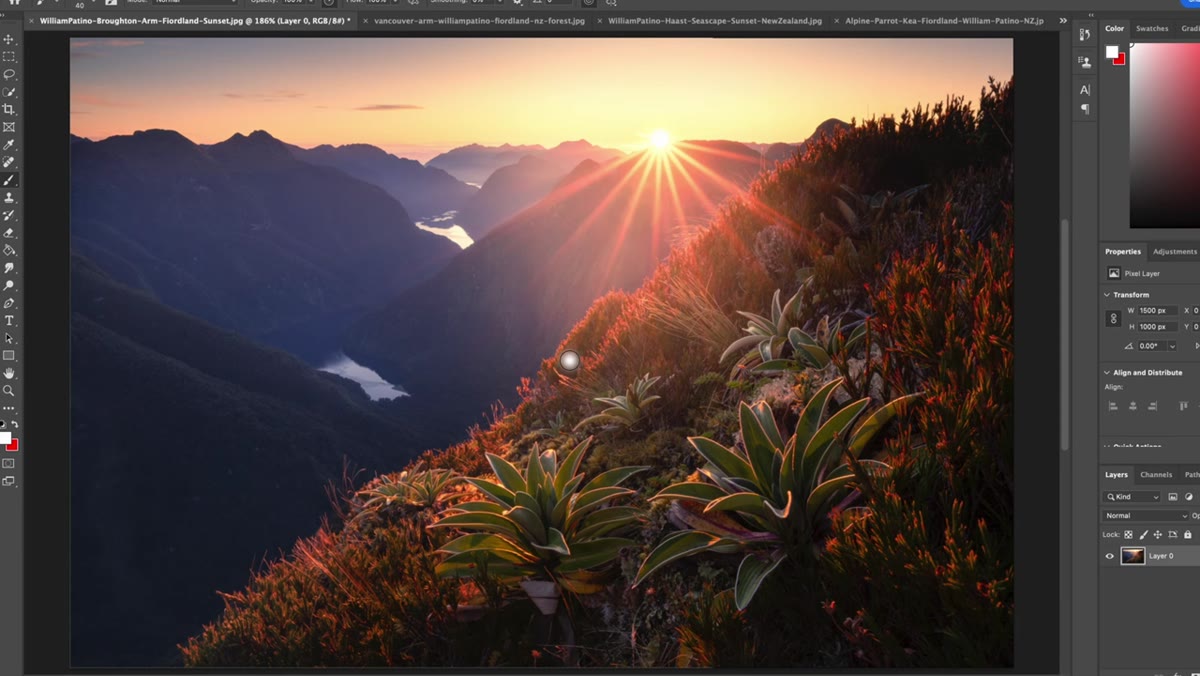1200x676 pixels.
Task: Switch to the Adjustments tab
Action: coord(1175,252)
